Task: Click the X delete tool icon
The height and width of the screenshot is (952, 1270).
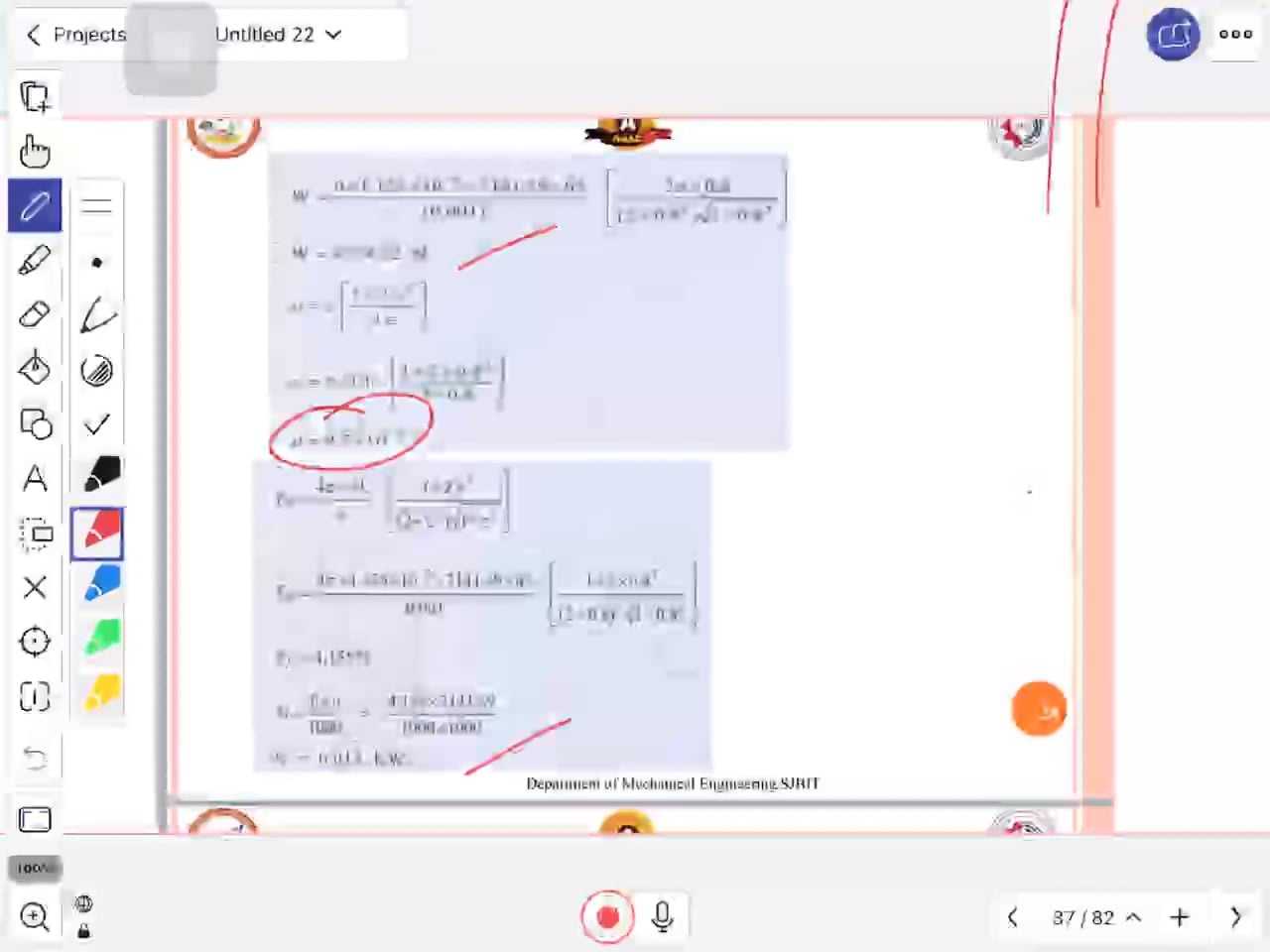Action: (x=35, y=587)
